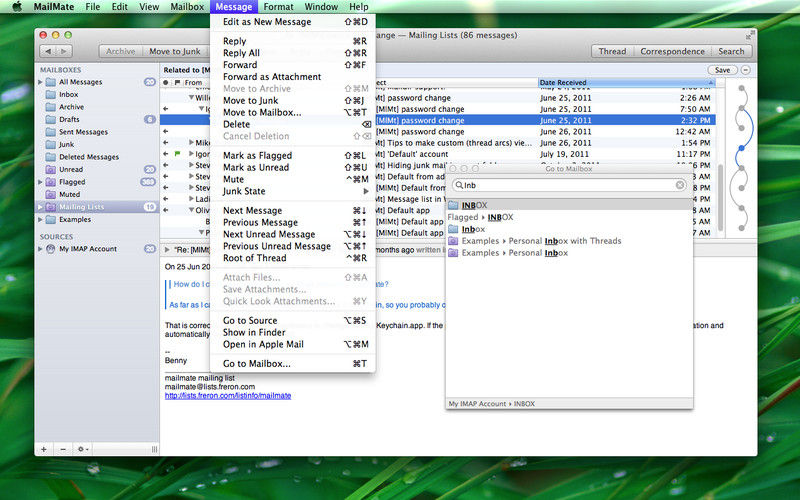The width and height of the screenshot is (800, 500).
Task: Choose Reply from Message menu
Action: pyautogui.click(x=293, y=41)
